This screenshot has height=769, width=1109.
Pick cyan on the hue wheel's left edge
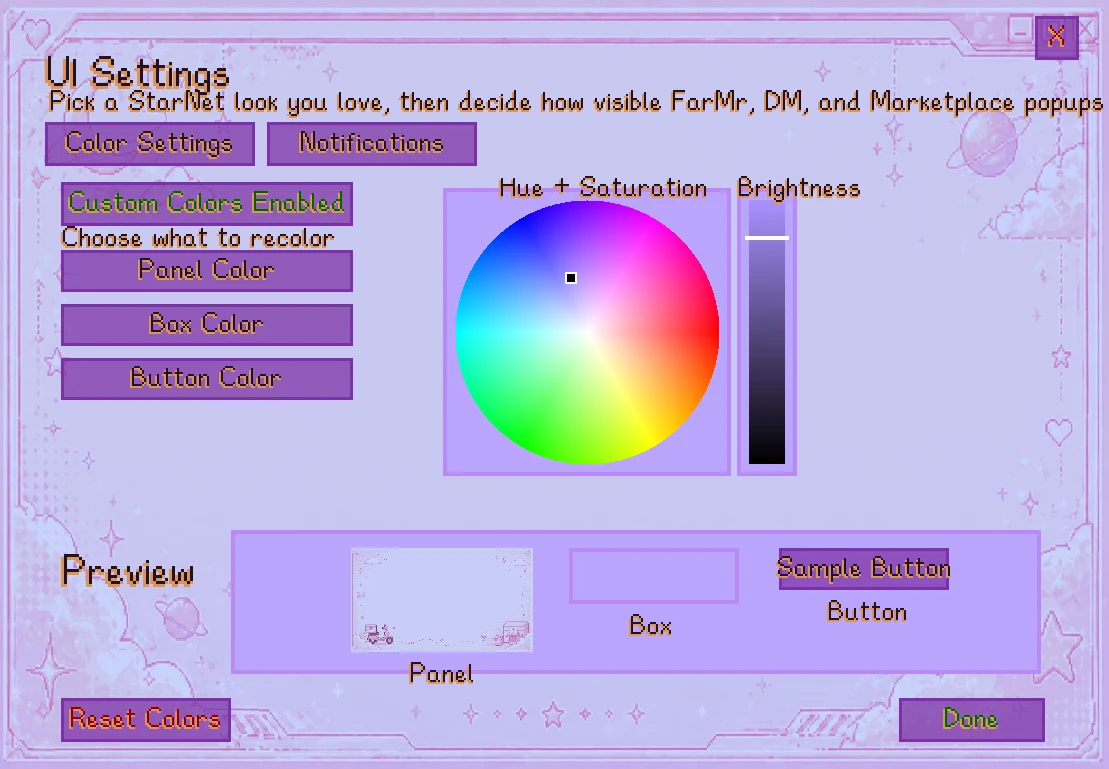(x=463, y=333)
